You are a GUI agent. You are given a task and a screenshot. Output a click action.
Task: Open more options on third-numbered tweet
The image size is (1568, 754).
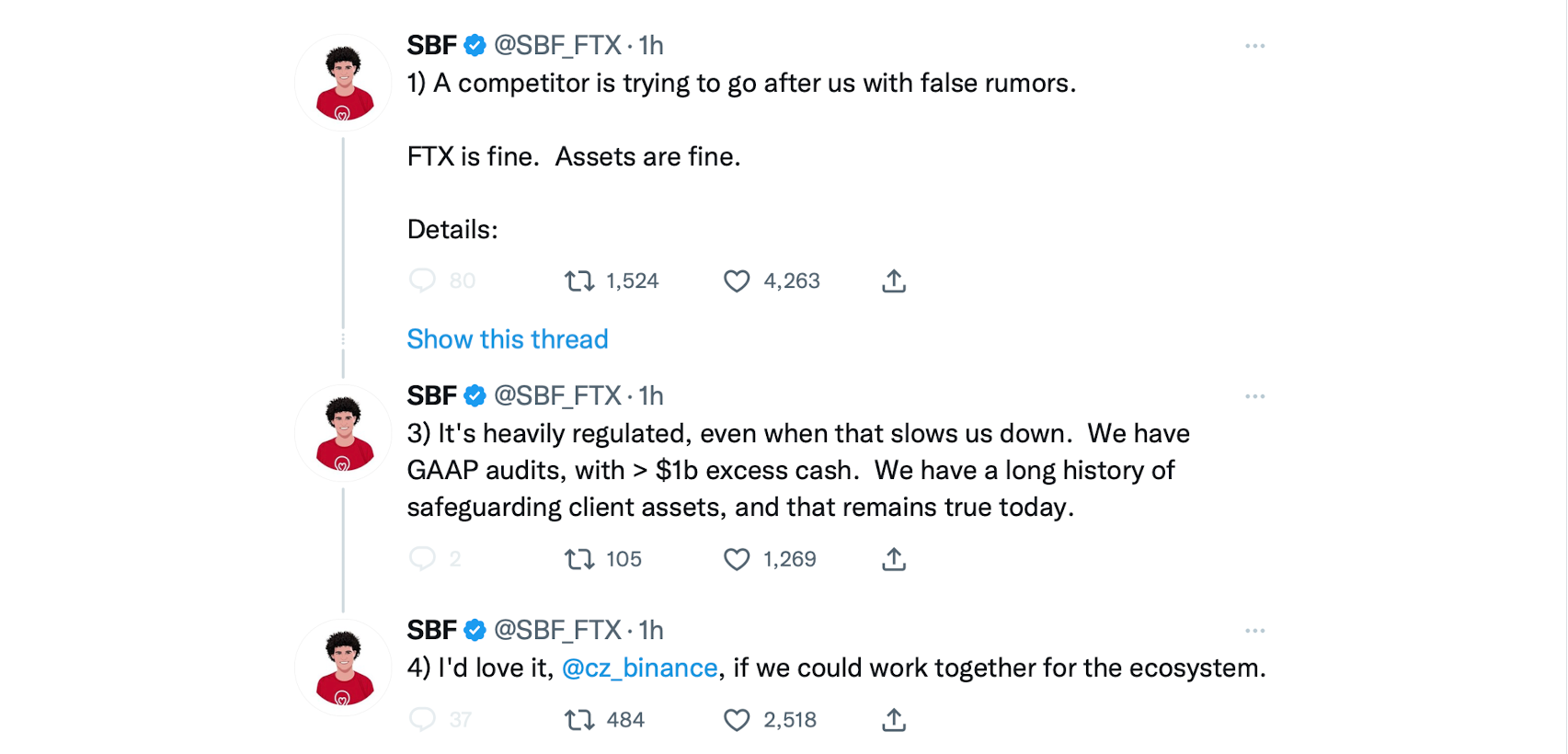pos(1255,396)
